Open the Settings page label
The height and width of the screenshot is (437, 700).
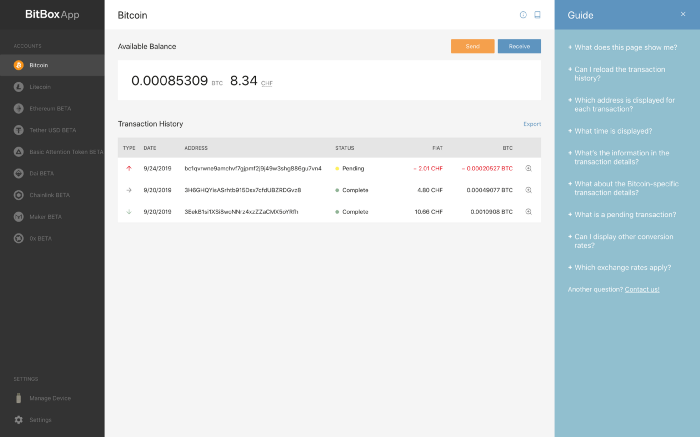pos(40,420)
